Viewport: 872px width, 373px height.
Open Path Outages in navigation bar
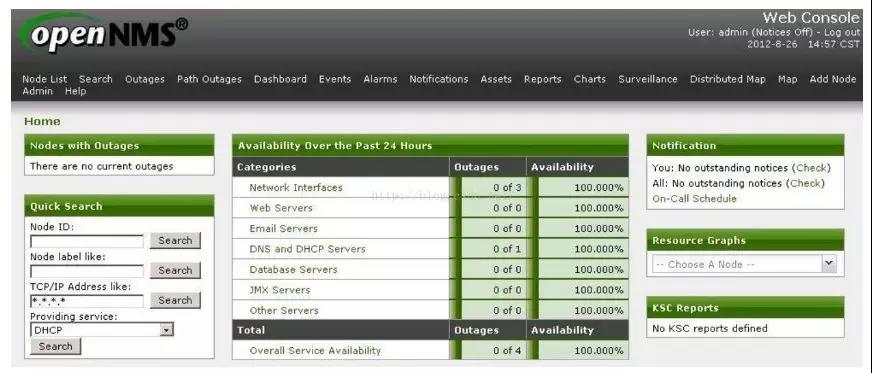pos(209,79)
